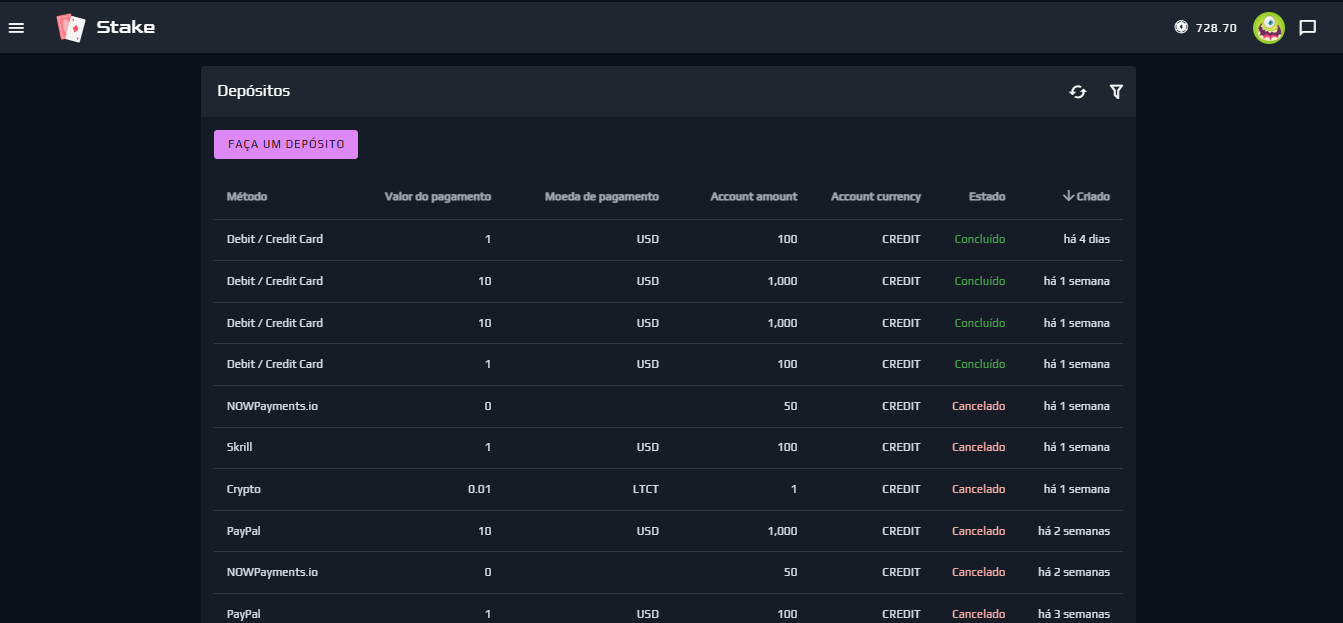Click the Stake playing cards logo
Viewport: 1343px width, 623px height.
click(x=71, y=28)
